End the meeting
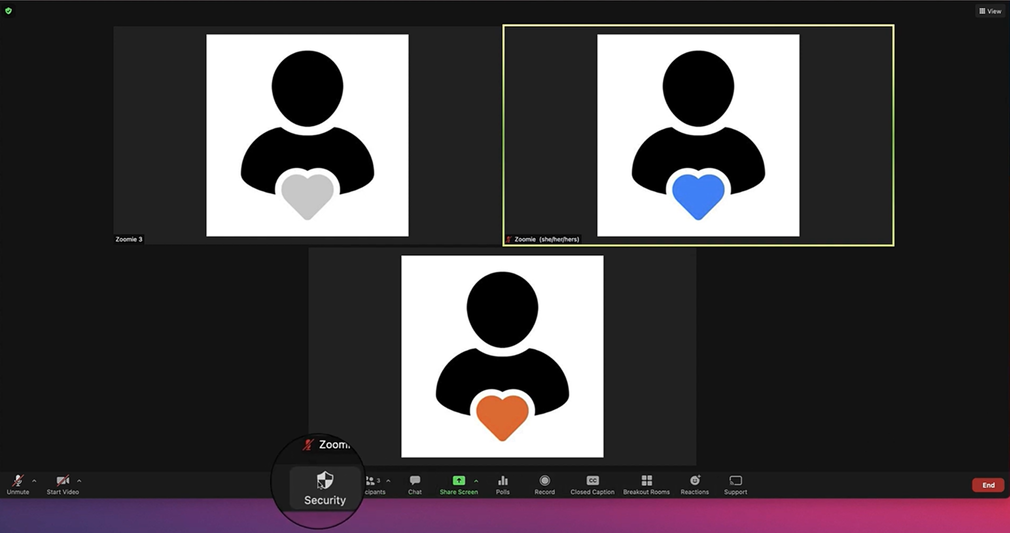Viewport: 1010px width, 533px height. coord(987,485)
